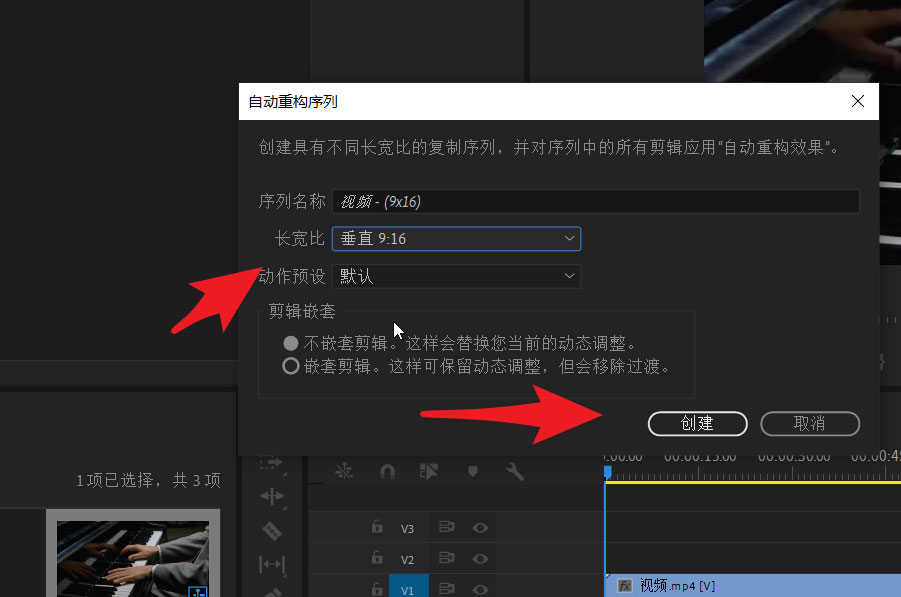Click the '1 项已选择，共 3 项' status text

148,480
